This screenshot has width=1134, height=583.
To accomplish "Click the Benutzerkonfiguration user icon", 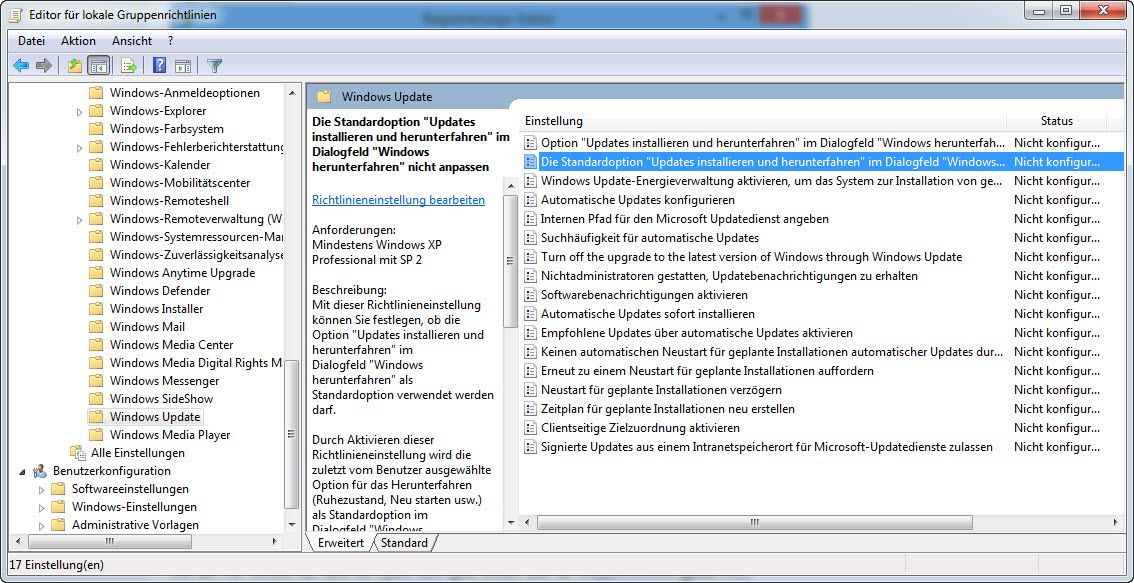I will click(40, 471).
